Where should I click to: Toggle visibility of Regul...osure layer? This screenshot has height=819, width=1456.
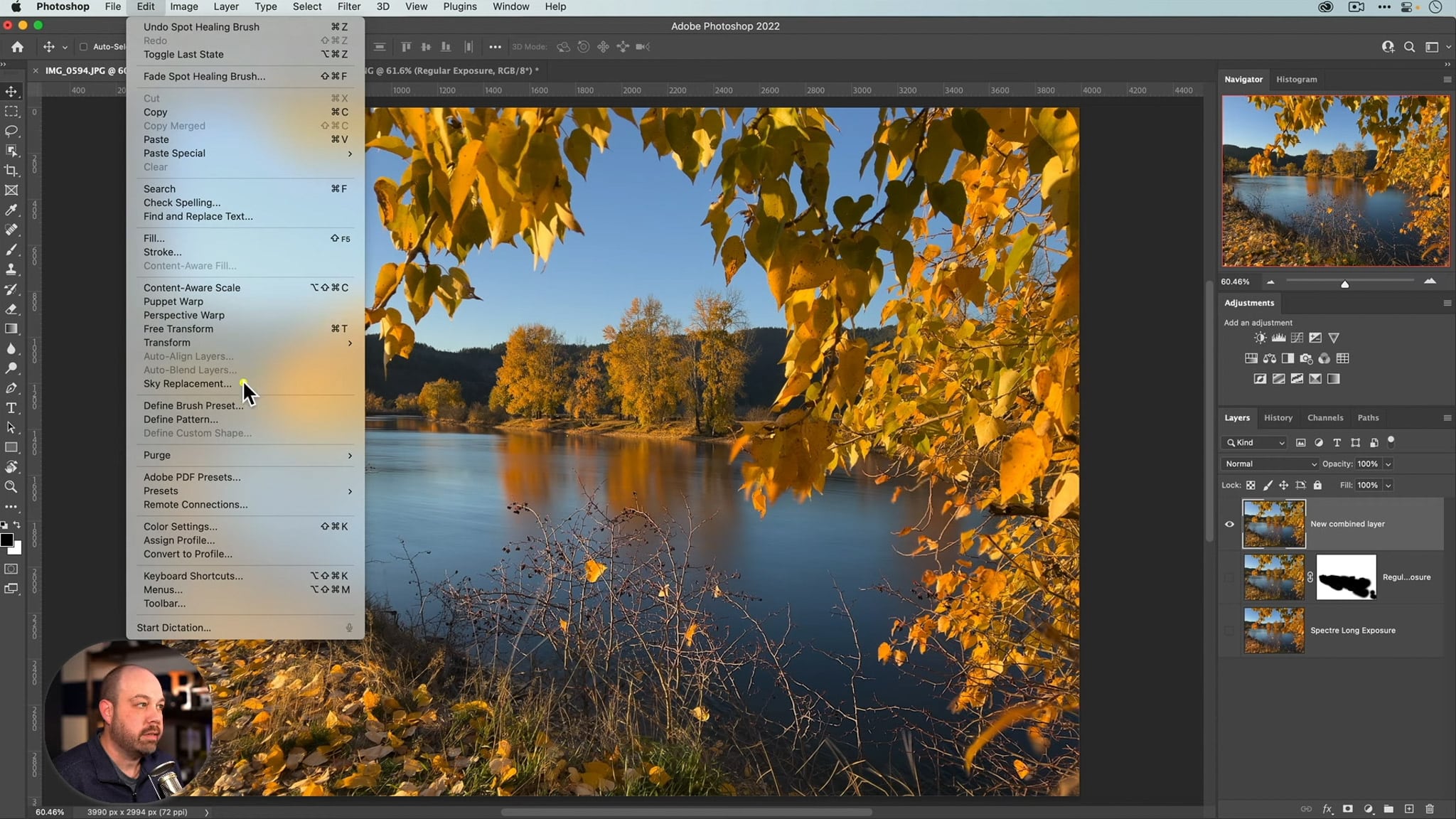point(1229,577)
